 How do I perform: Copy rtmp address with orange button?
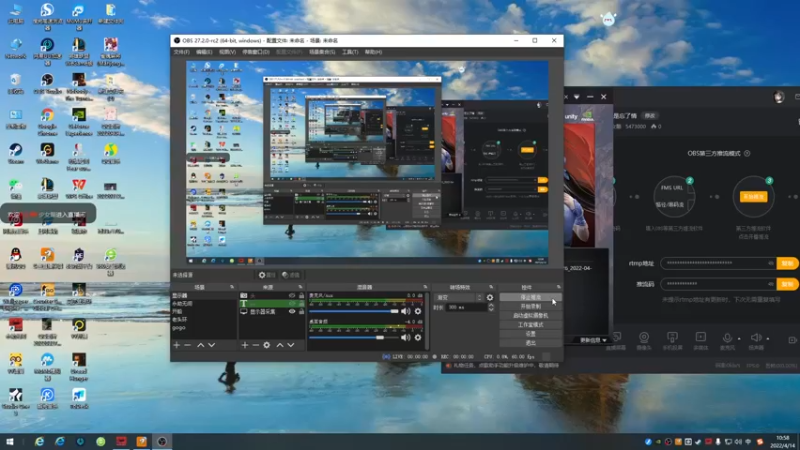tap(787, 263)
